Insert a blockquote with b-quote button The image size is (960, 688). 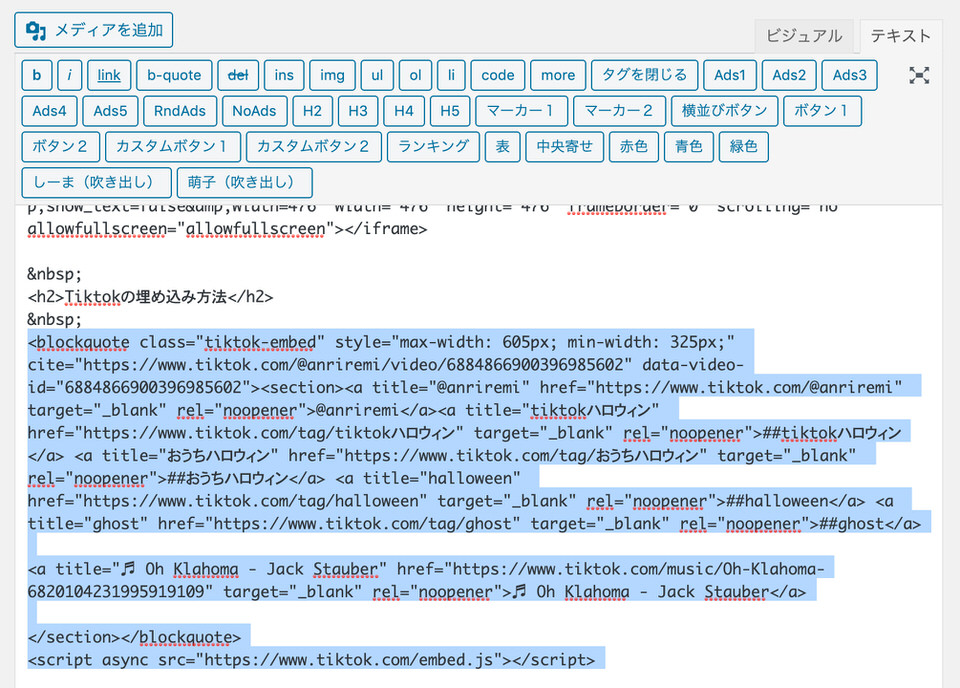[174, 75]
